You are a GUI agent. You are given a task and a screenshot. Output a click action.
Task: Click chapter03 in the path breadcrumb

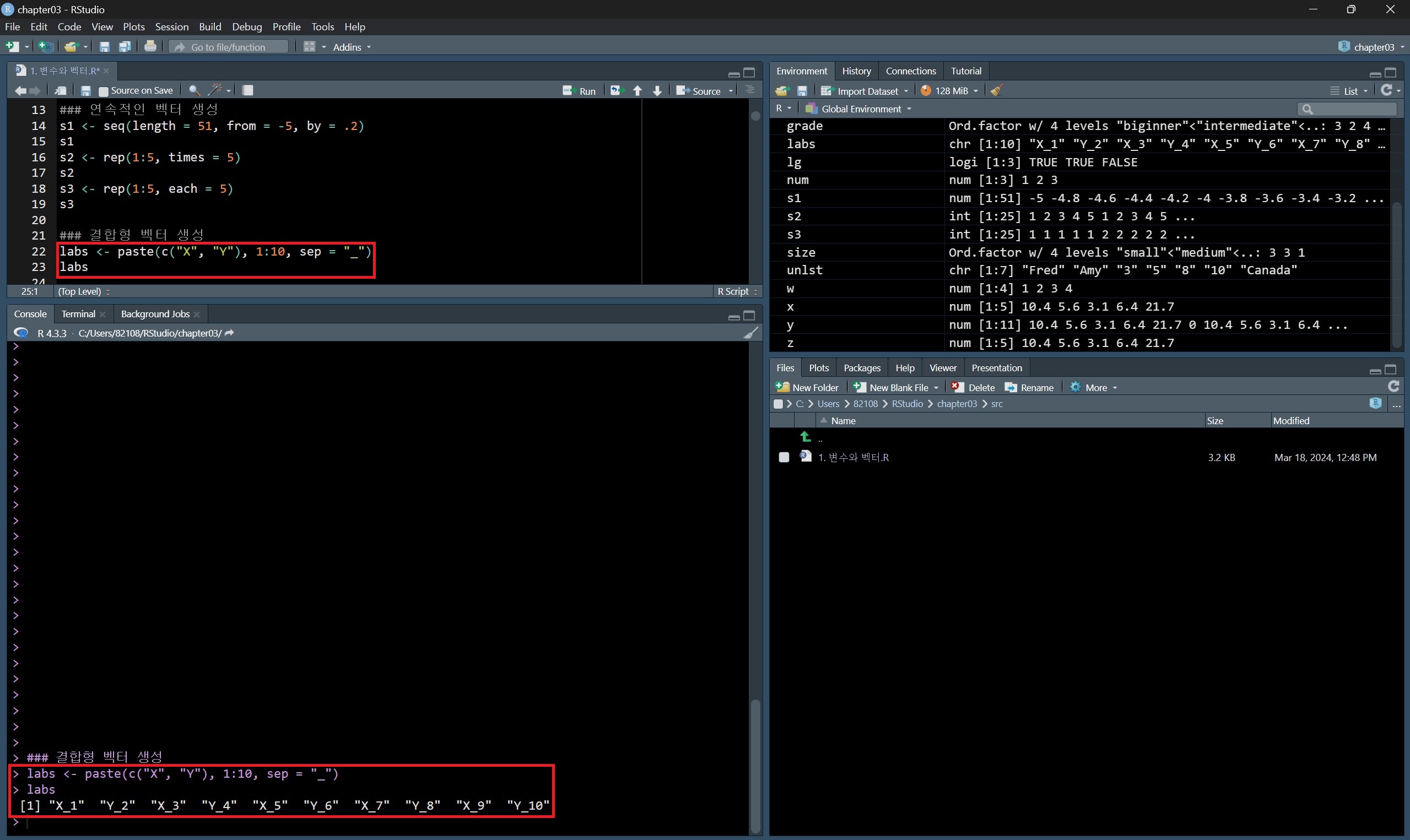[x=957, y=404]
